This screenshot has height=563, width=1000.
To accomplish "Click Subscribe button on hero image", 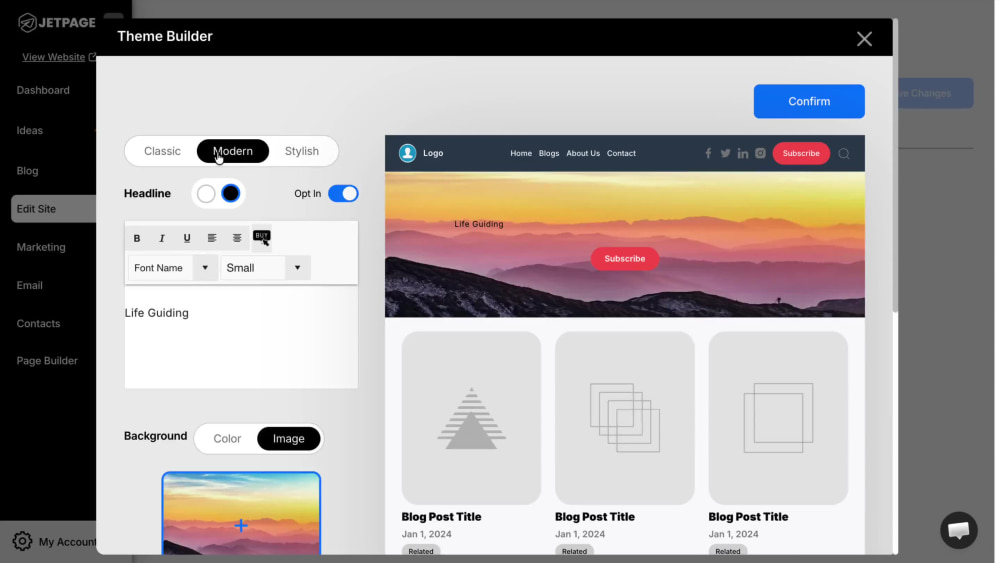I will [624, 259].
